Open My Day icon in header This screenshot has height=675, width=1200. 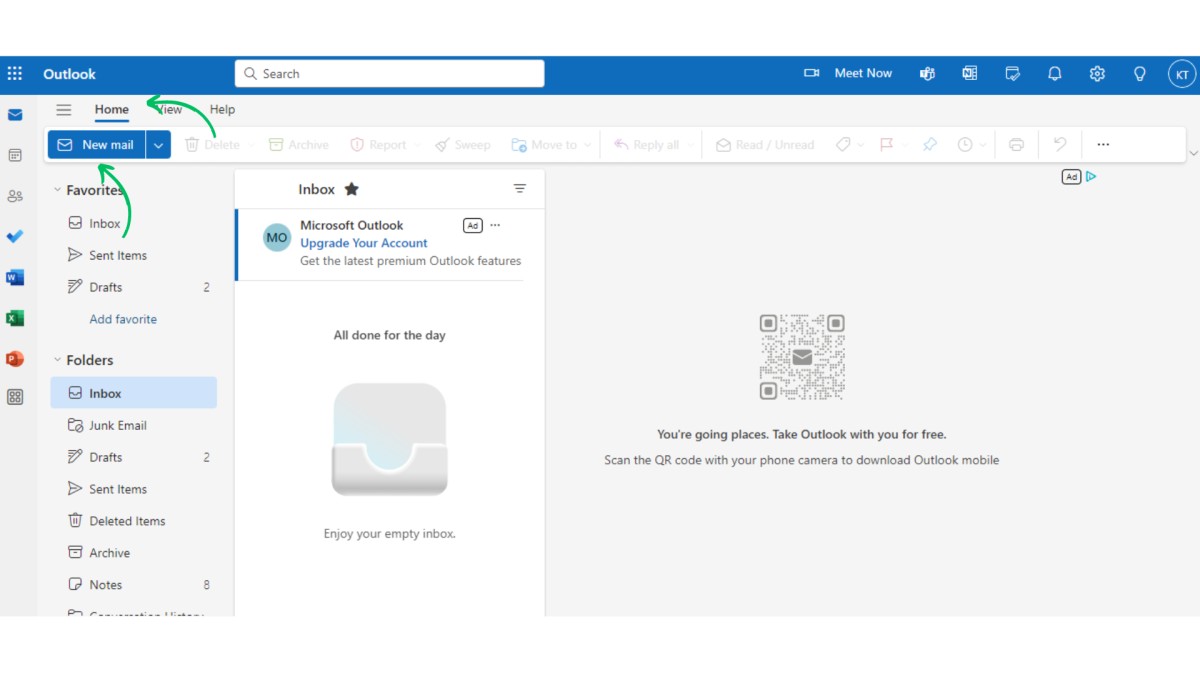click(1012, 73)
